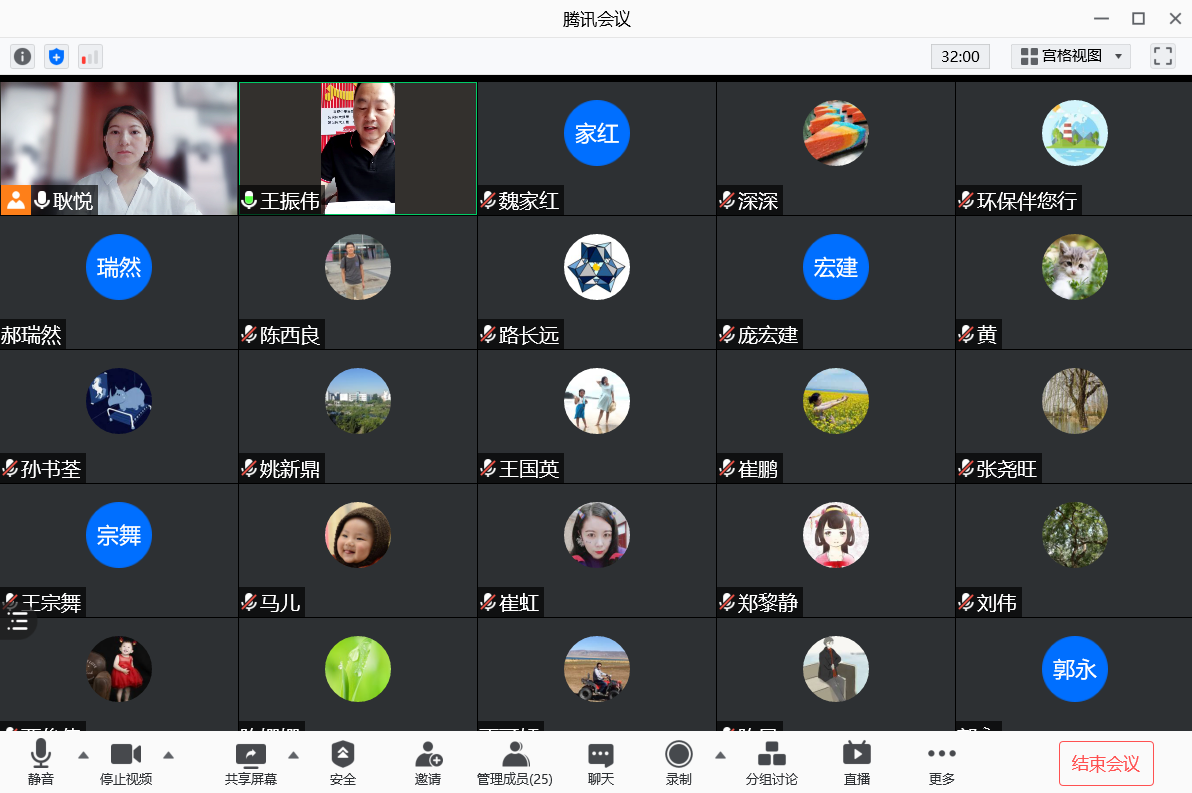
Task: Check the network signal status icon
Action: click(90, 56)
